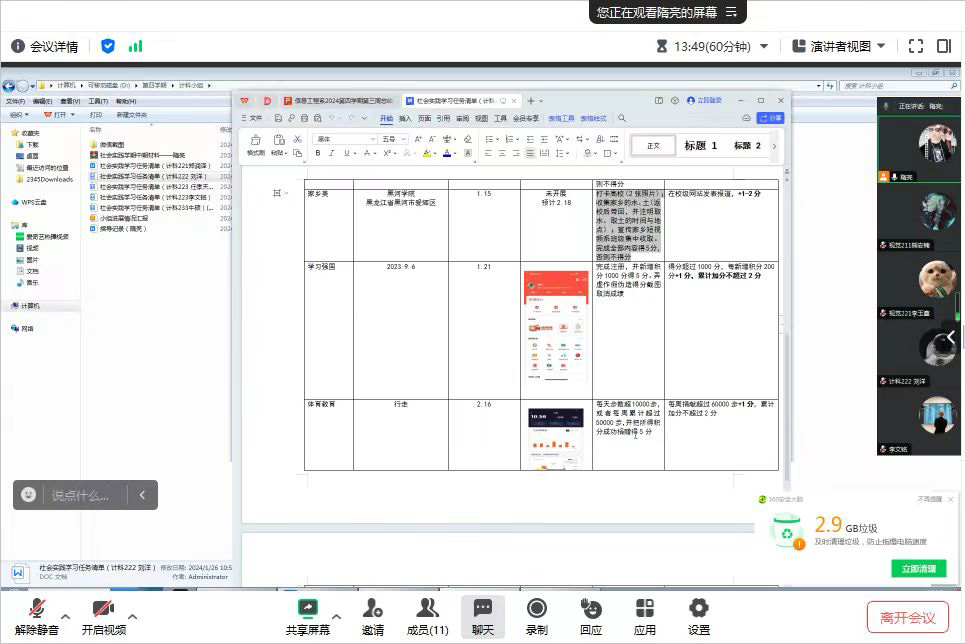Open the 演讲者视图 view dropdown

[838, 46]
